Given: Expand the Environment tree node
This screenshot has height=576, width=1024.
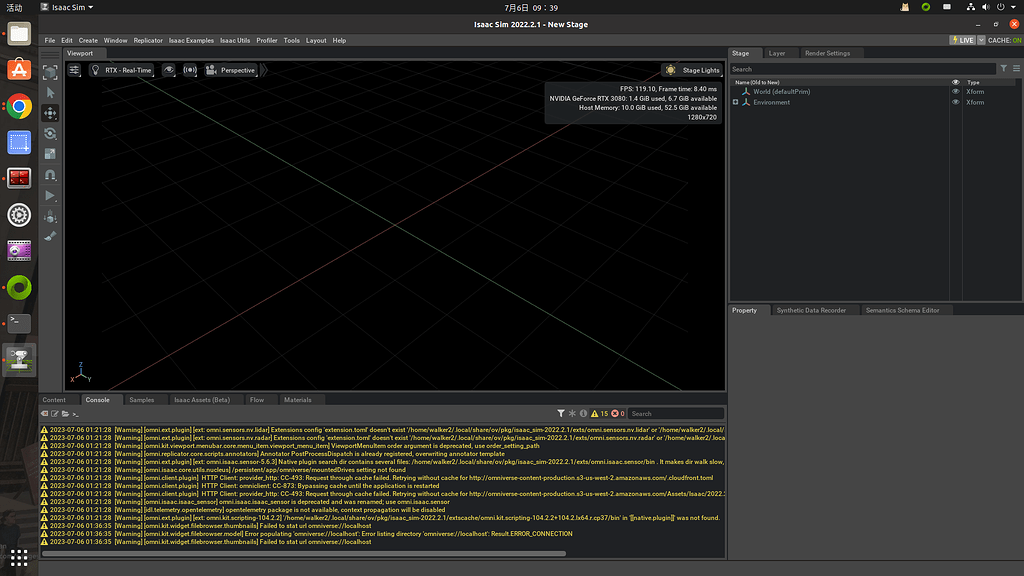Looking at the screenshot, I should pyautogui.click(x=735, y=102).
